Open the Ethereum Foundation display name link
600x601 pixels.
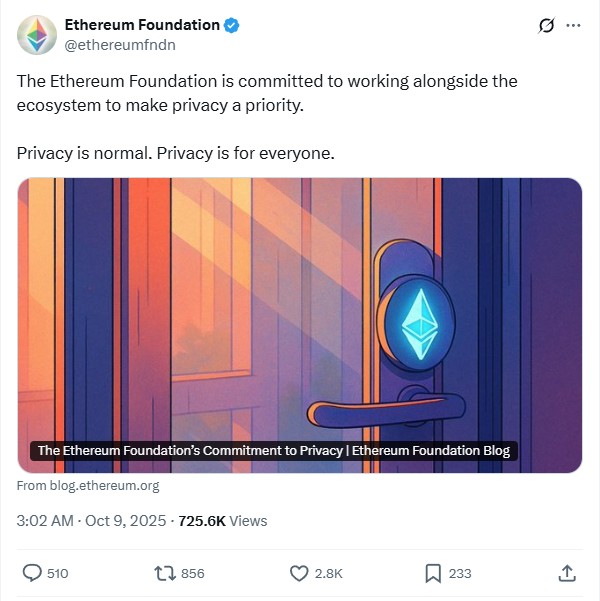(x=141, y=25)
